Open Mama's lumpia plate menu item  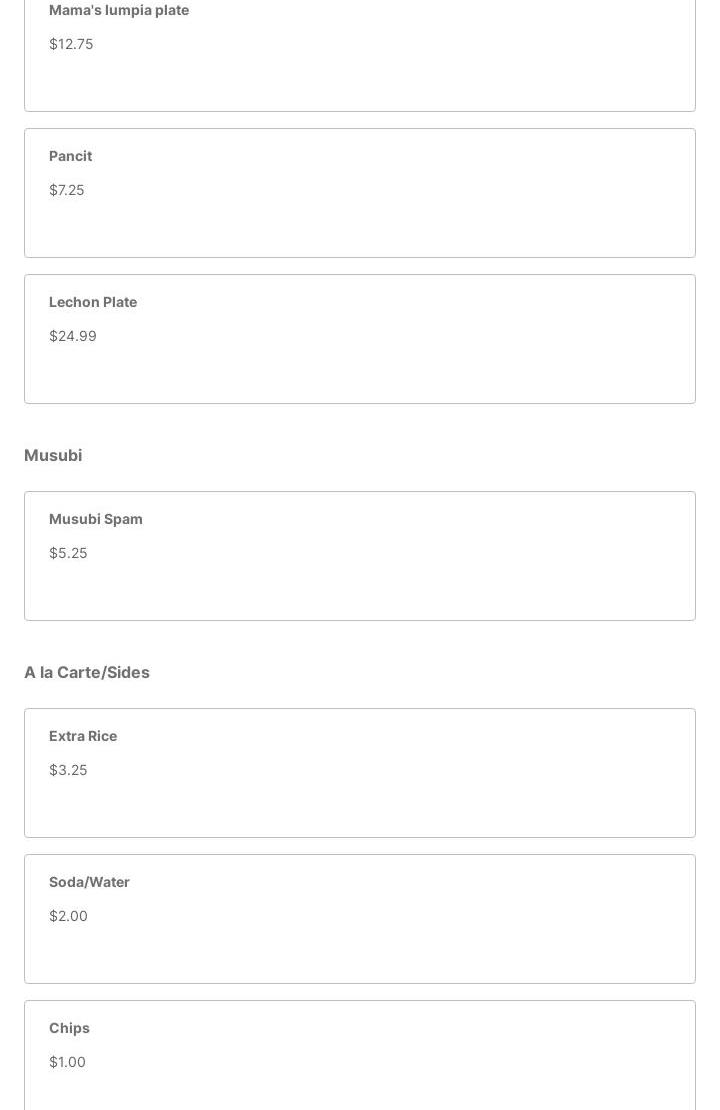point(360,55)
